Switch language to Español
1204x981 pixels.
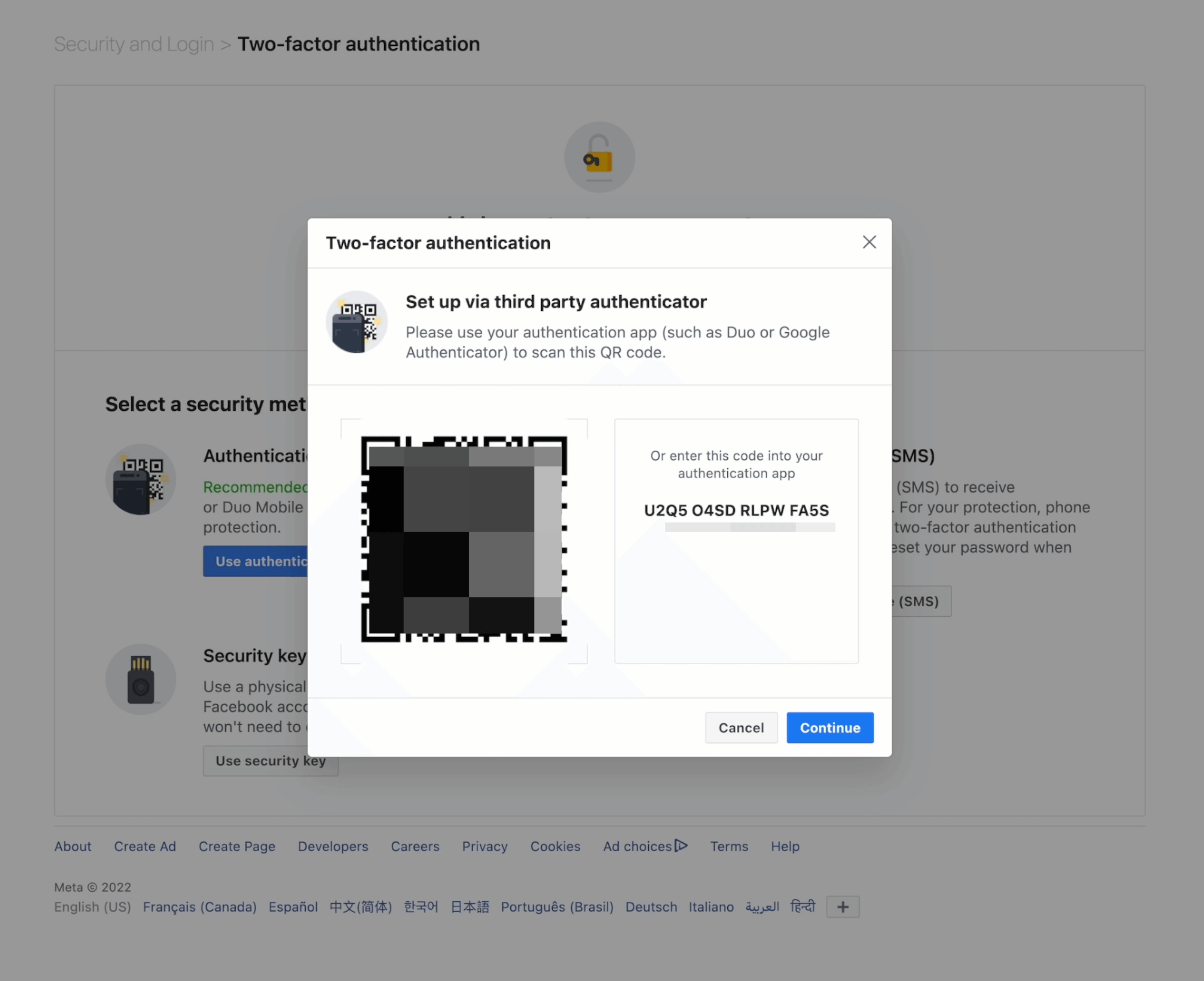293,907
